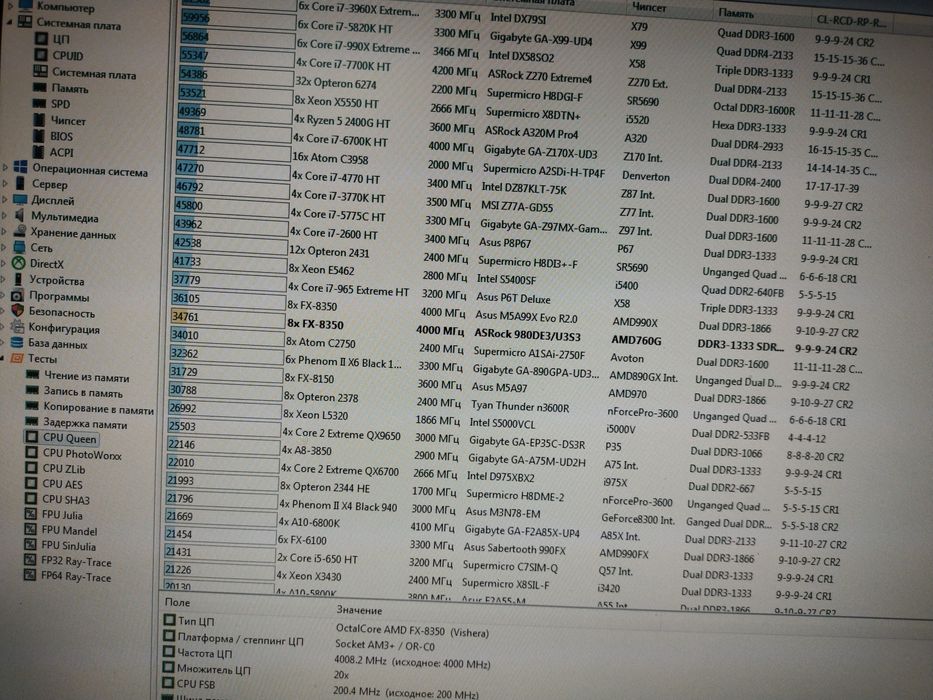Click the Запись в память memory test icon
Viewport: 933px width, 700px height.
pos(32,390)
